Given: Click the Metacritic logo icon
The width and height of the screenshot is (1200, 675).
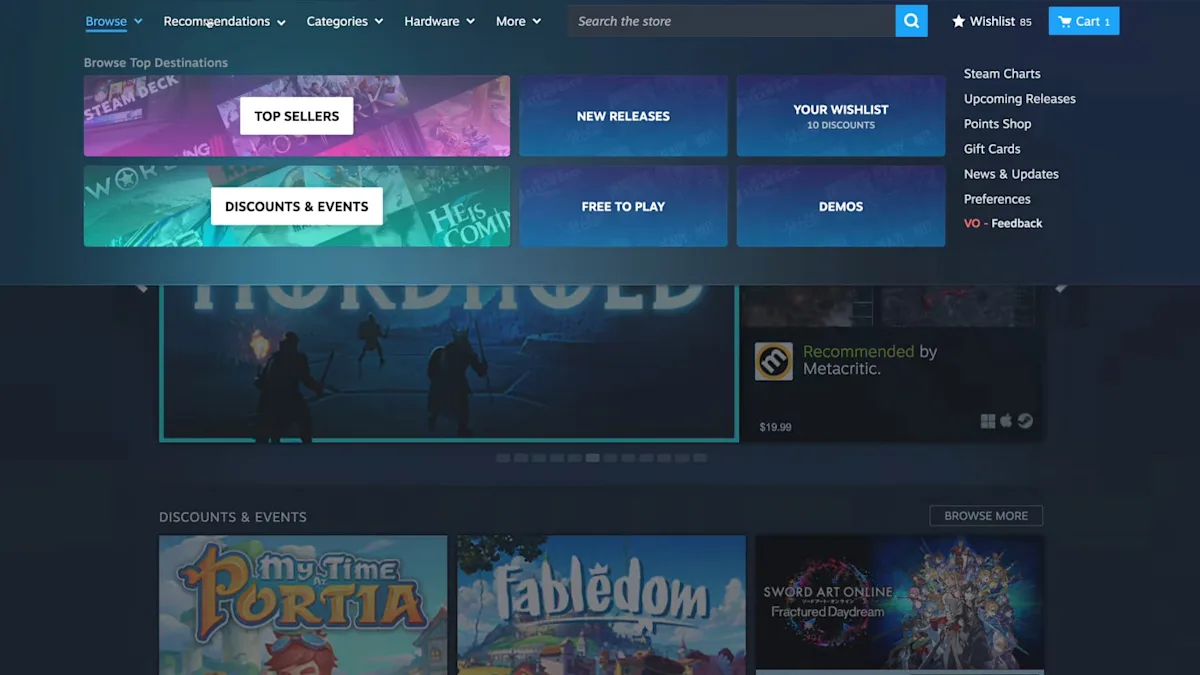Looking at the screenshot, I should [773, 361].
